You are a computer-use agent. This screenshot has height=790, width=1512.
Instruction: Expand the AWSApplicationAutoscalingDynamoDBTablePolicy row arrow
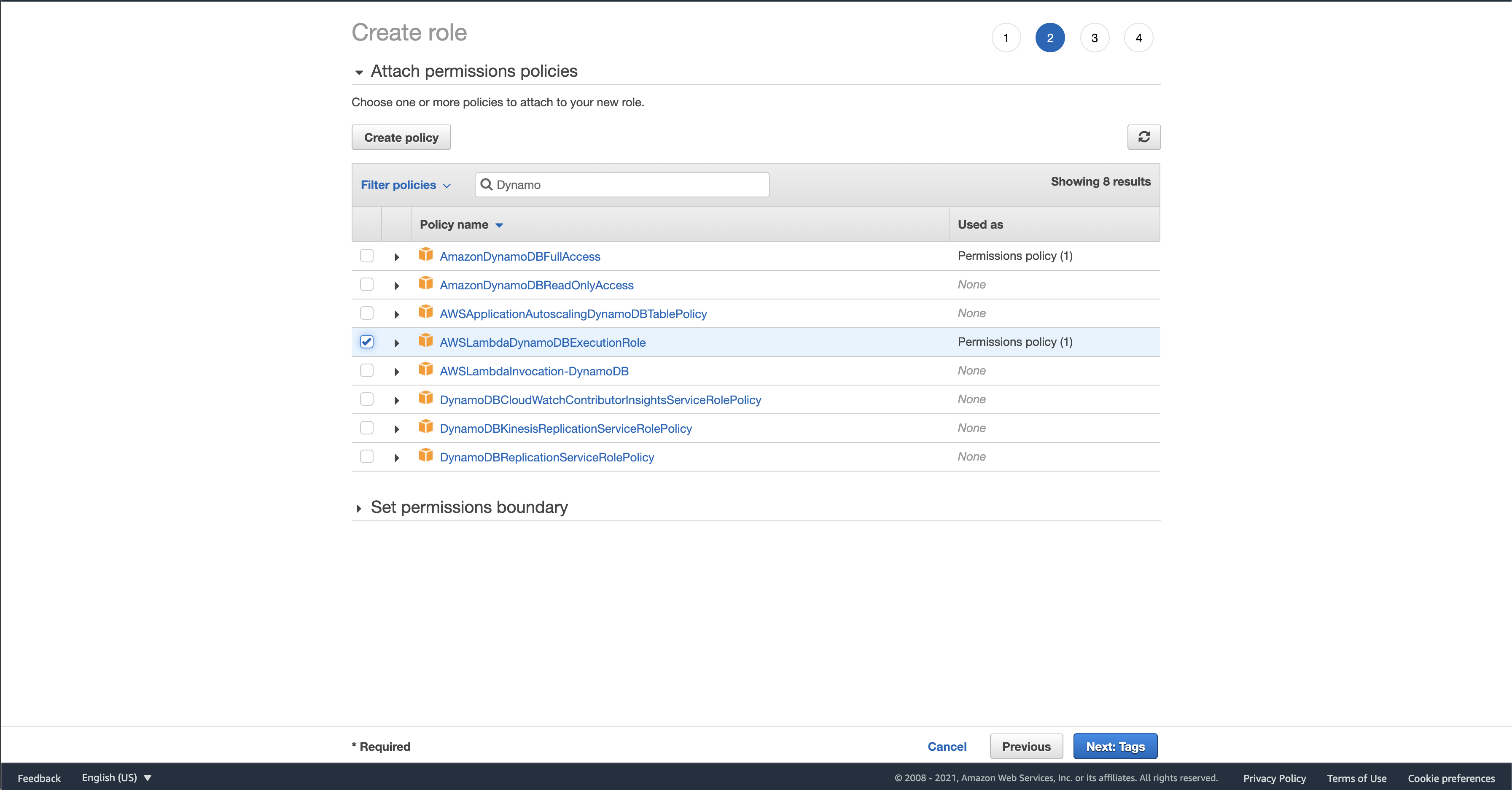[397, 315]
